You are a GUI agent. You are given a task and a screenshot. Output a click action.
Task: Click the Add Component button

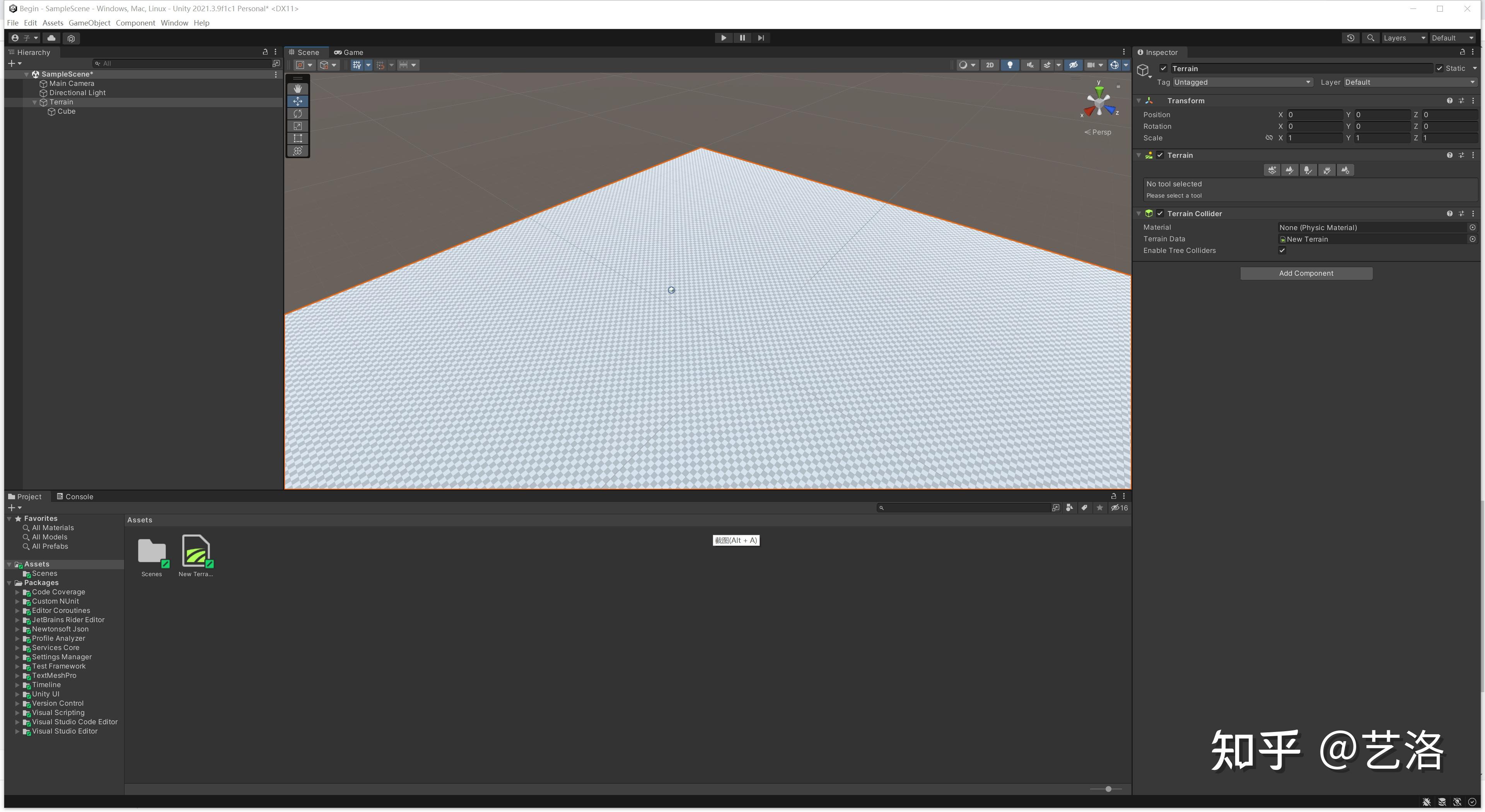click(x=1306, y=274)
